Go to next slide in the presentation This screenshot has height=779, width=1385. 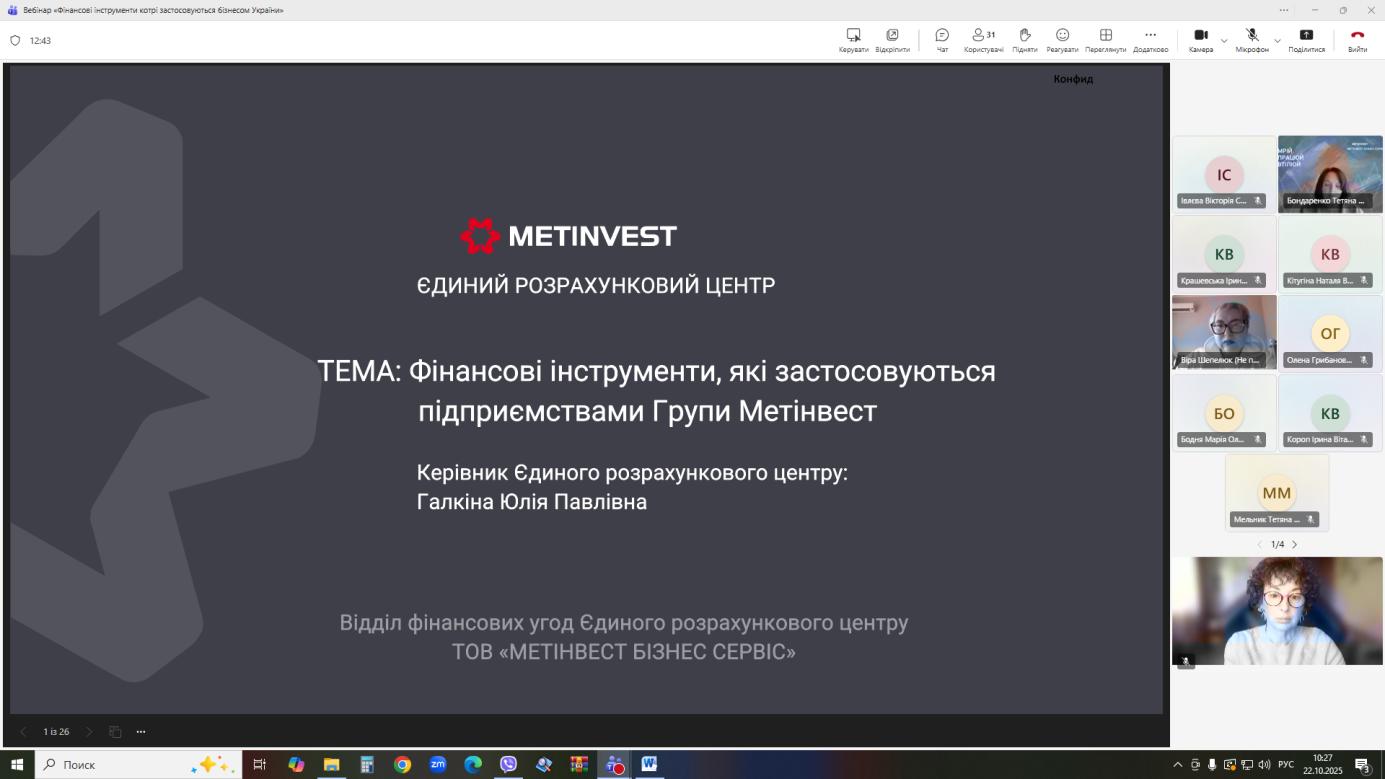(x=88, y=732)
